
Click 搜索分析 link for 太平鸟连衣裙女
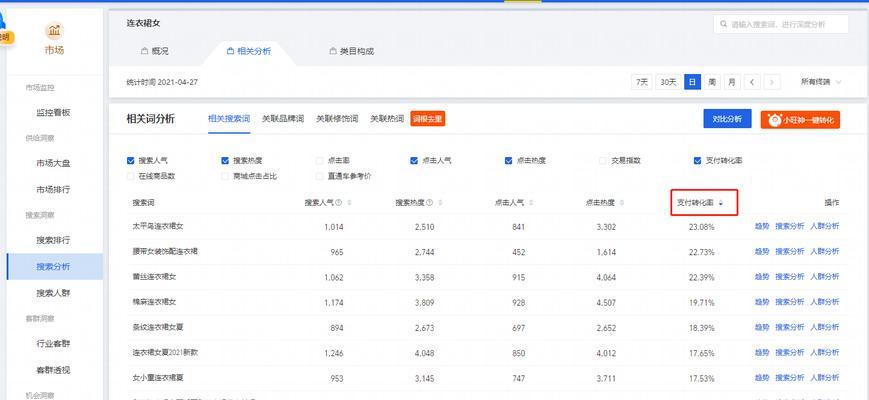pyautogui.click(x=789, y=226)
